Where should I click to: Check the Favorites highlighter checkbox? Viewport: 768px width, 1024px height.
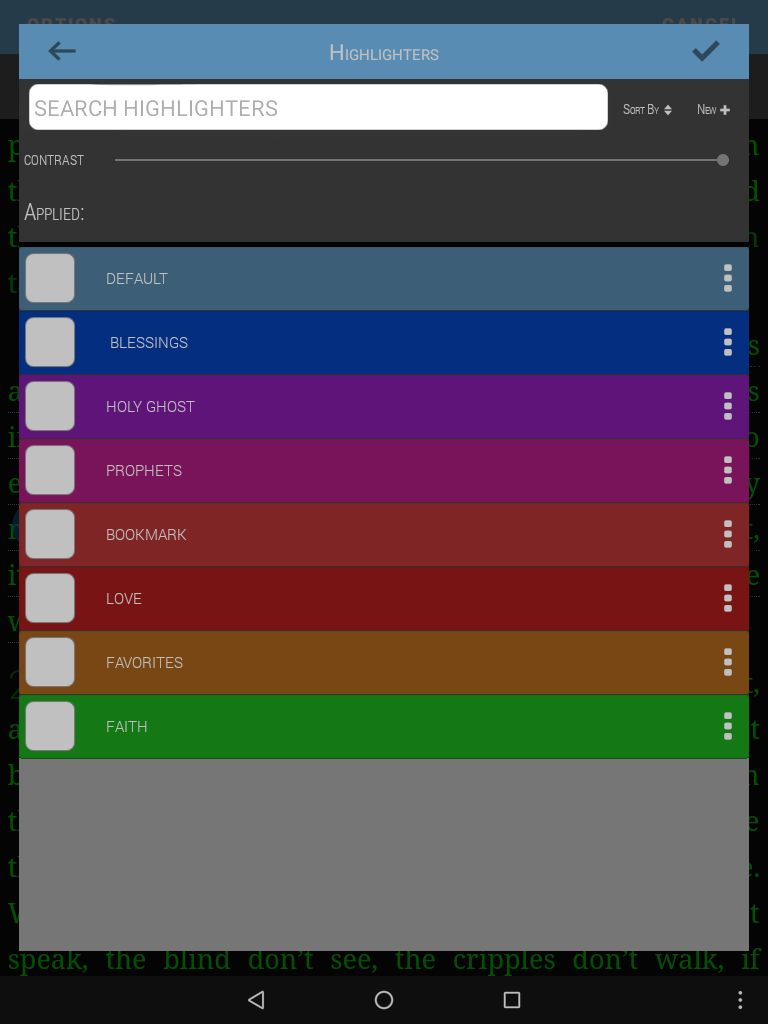(50, 662)
